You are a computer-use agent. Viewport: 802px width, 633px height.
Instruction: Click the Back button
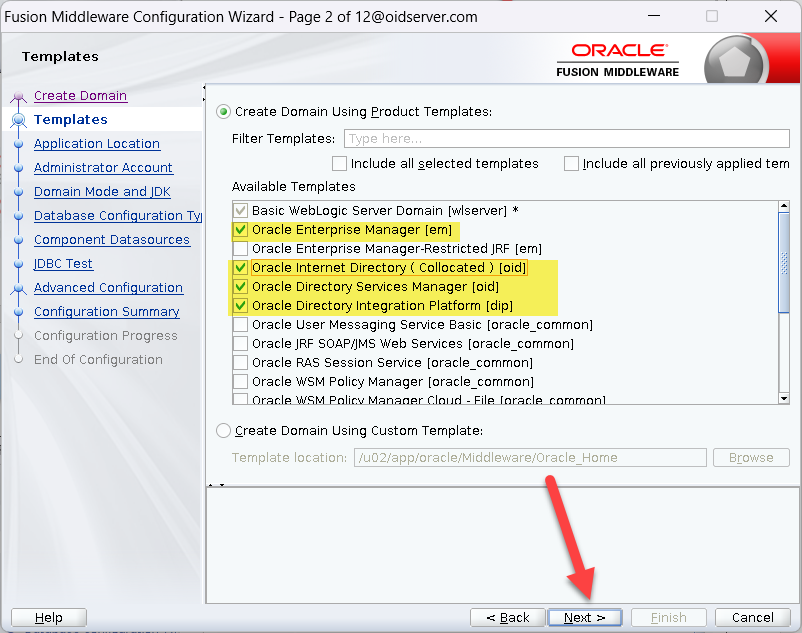pos(506,617)
